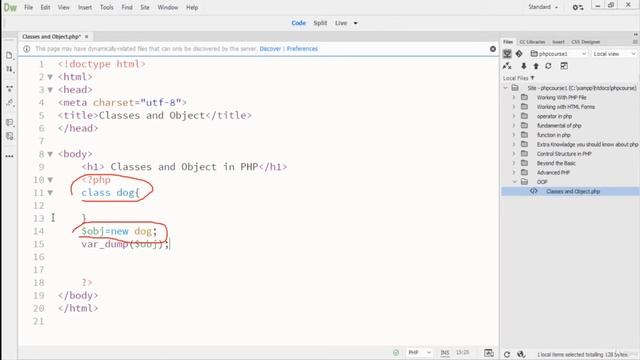Switch to Live view
This screenshot has width=640, height=360.
[x=341, y=23]
